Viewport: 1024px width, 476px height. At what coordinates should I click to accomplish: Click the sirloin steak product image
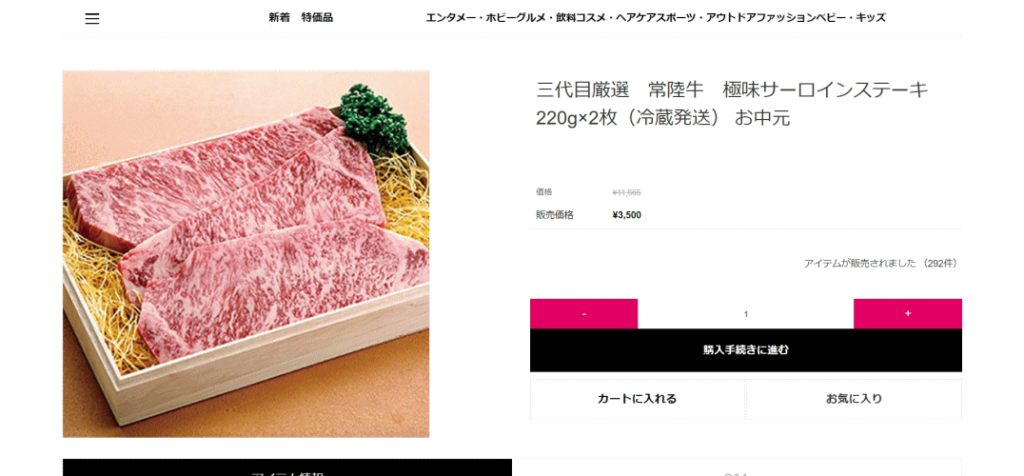246,254
